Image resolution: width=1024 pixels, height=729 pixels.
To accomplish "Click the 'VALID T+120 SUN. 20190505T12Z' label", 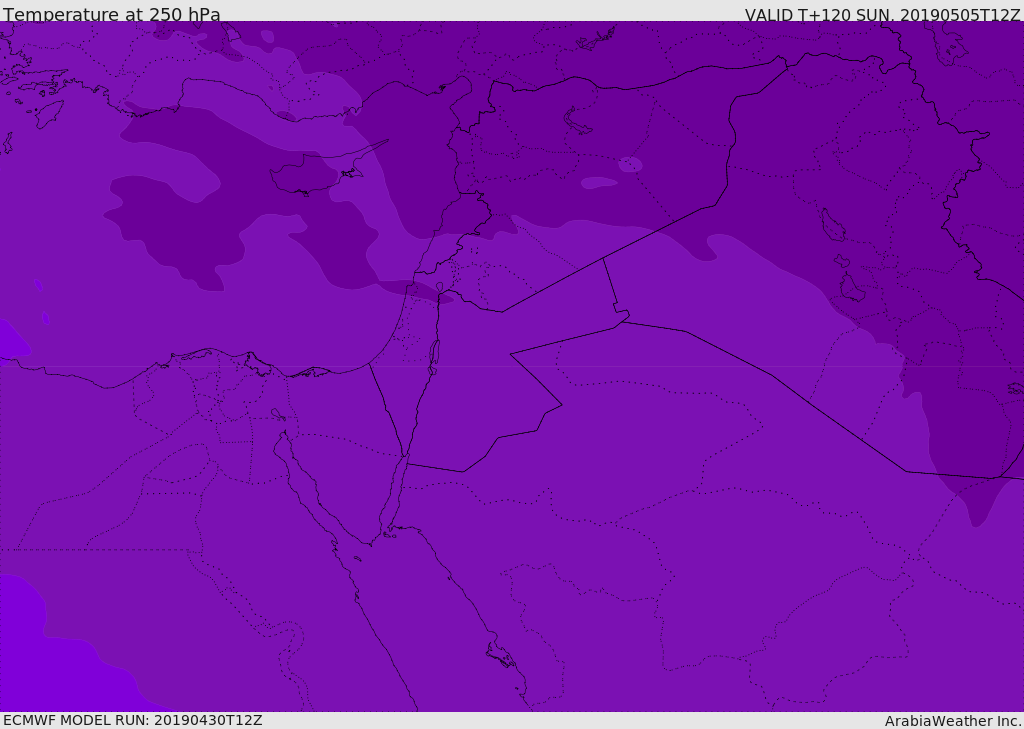I will (x=882, y=15).
